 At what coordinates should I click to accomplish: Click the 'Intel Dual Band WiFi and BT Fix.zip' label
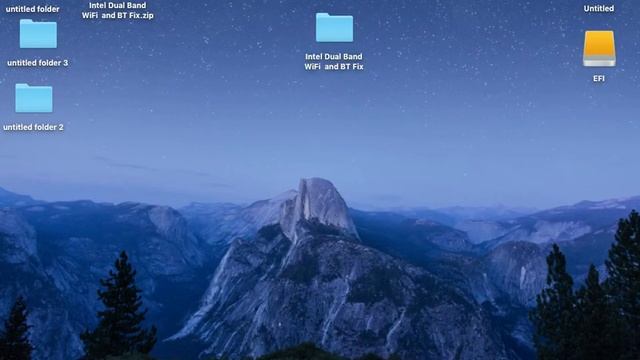pos(118,10)
